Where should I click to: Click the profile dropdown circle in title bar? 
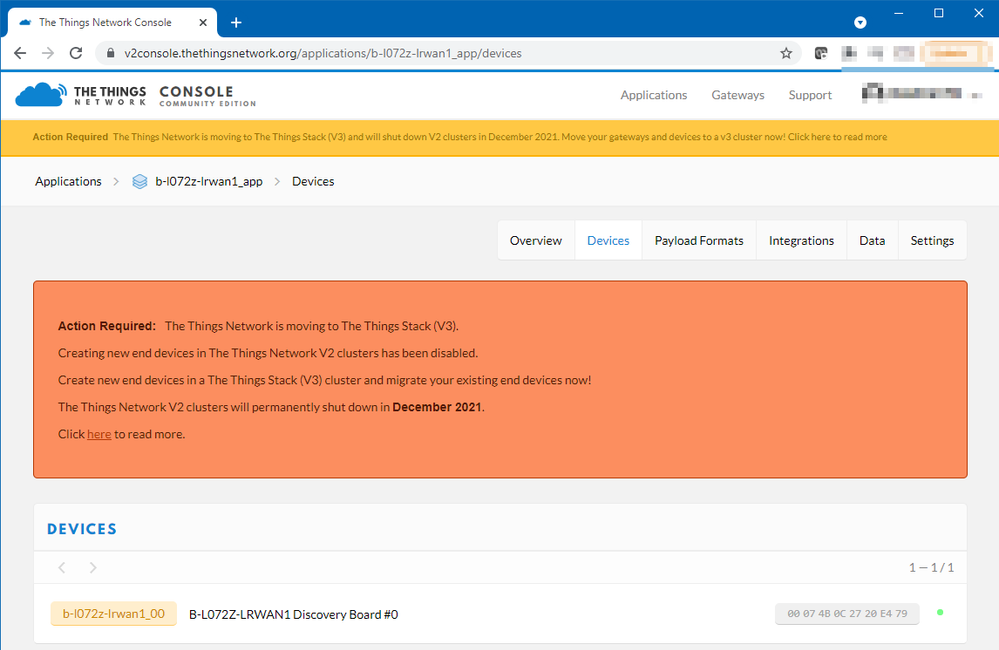860,22
